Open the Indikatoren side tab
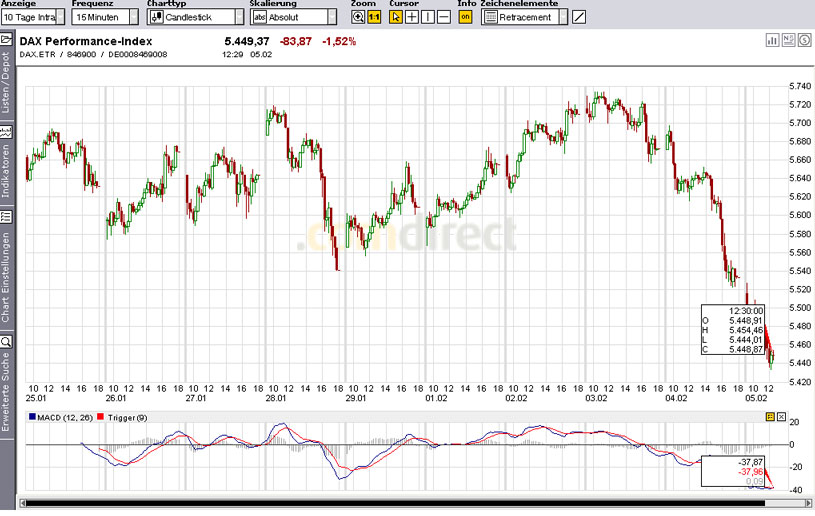This screenshot has width=815, height=516. (6, 170)
